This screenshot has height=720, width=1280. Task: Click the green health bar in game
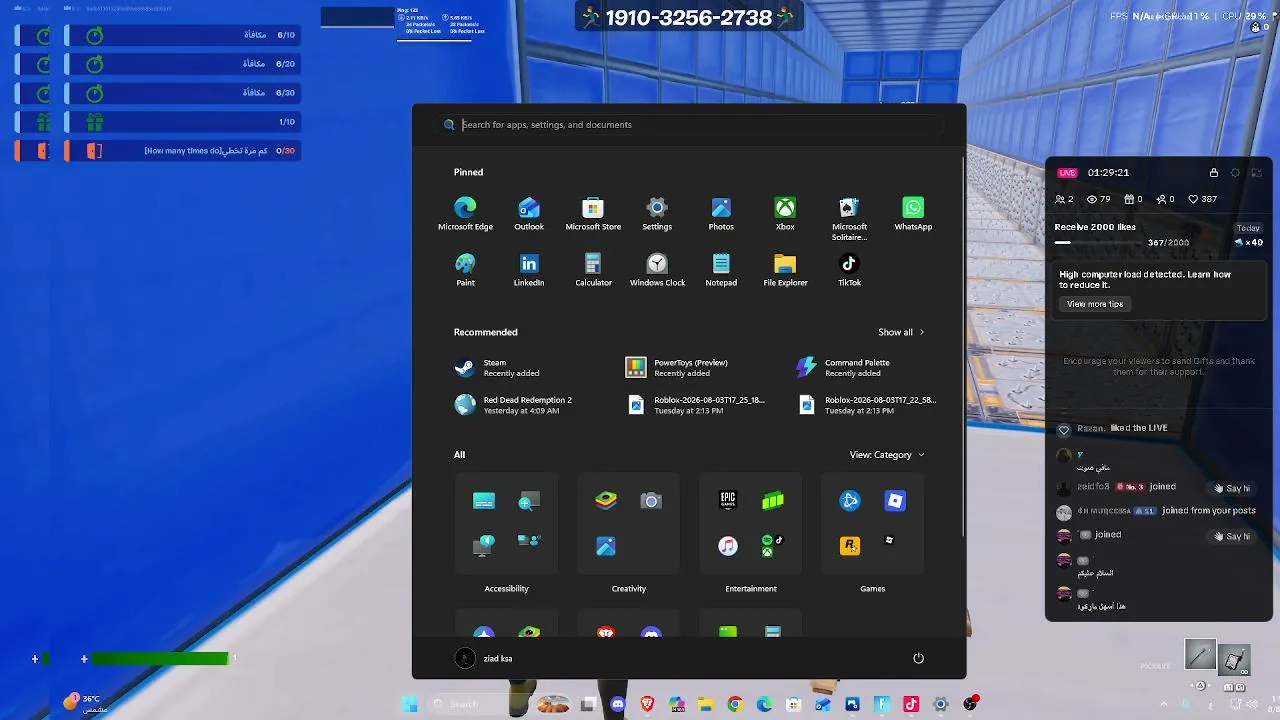[160, 658]
